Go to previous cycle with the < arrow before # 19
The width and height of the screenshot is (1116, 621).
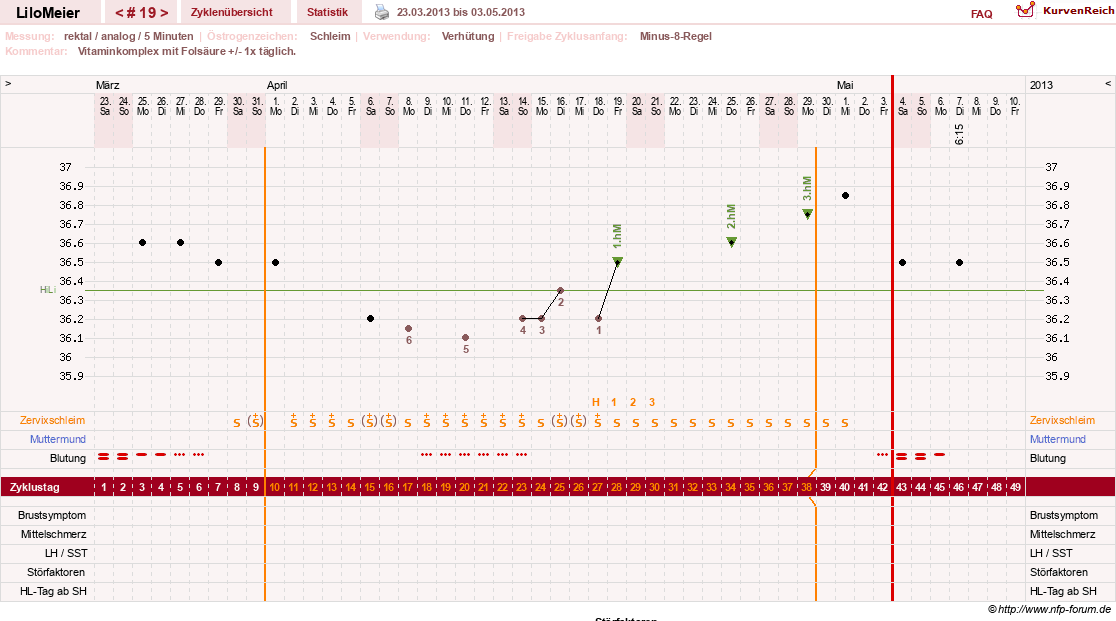(x=119, y=13)
